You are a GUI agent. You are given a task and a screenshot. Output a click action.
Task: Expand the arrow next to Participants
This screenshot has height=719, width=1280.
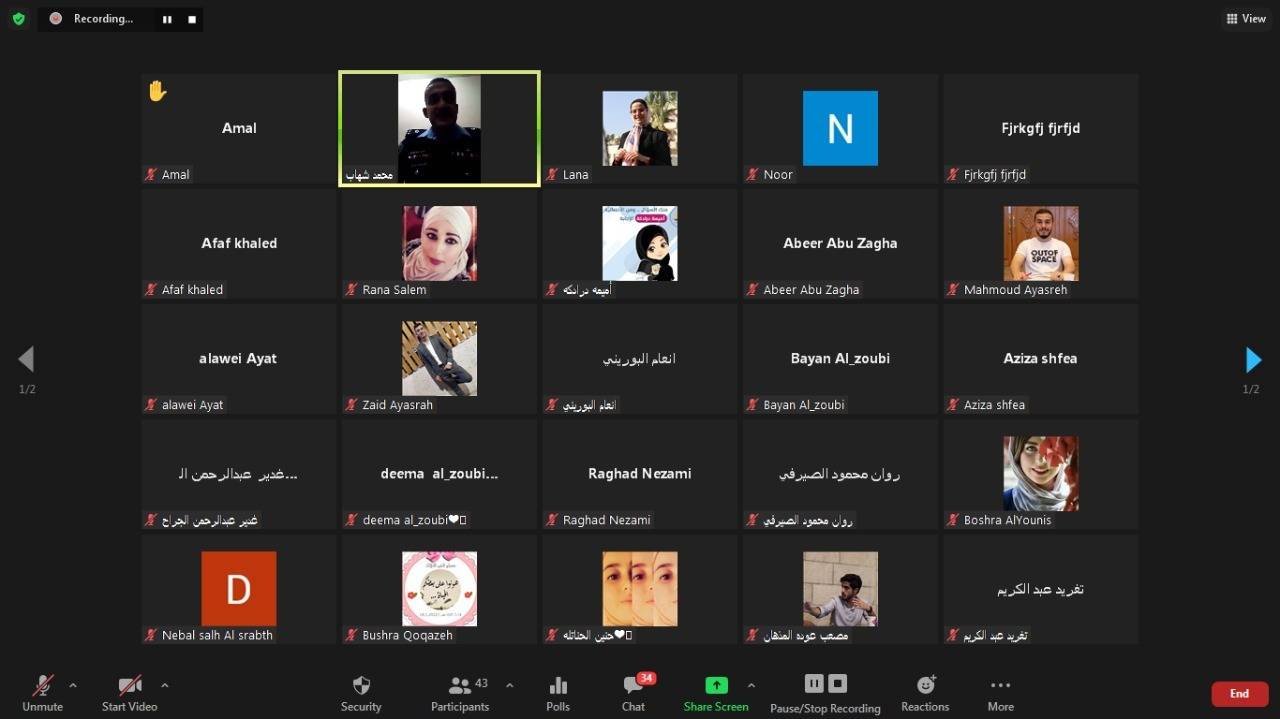(510, 685)
